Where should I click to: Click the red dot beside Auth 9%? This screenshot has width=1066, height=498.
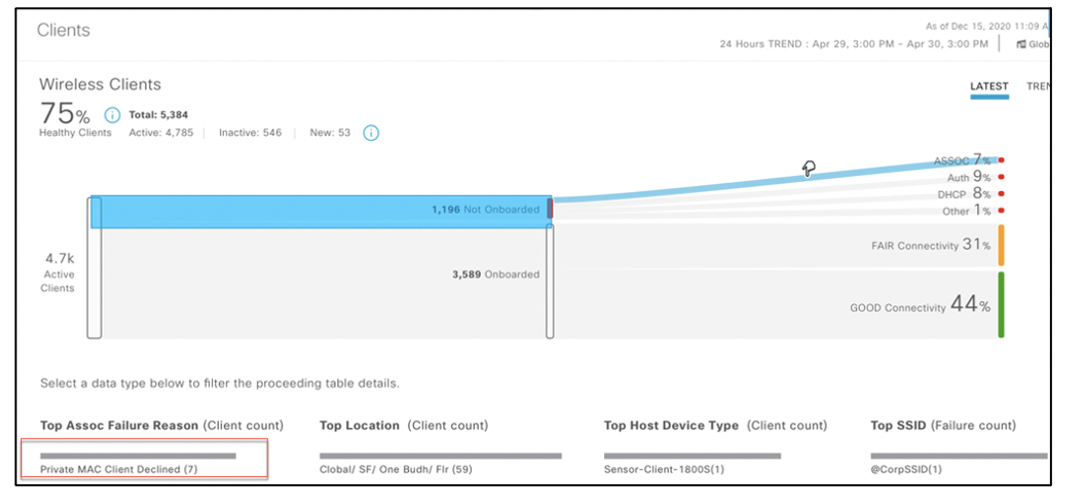(1001, 177)
